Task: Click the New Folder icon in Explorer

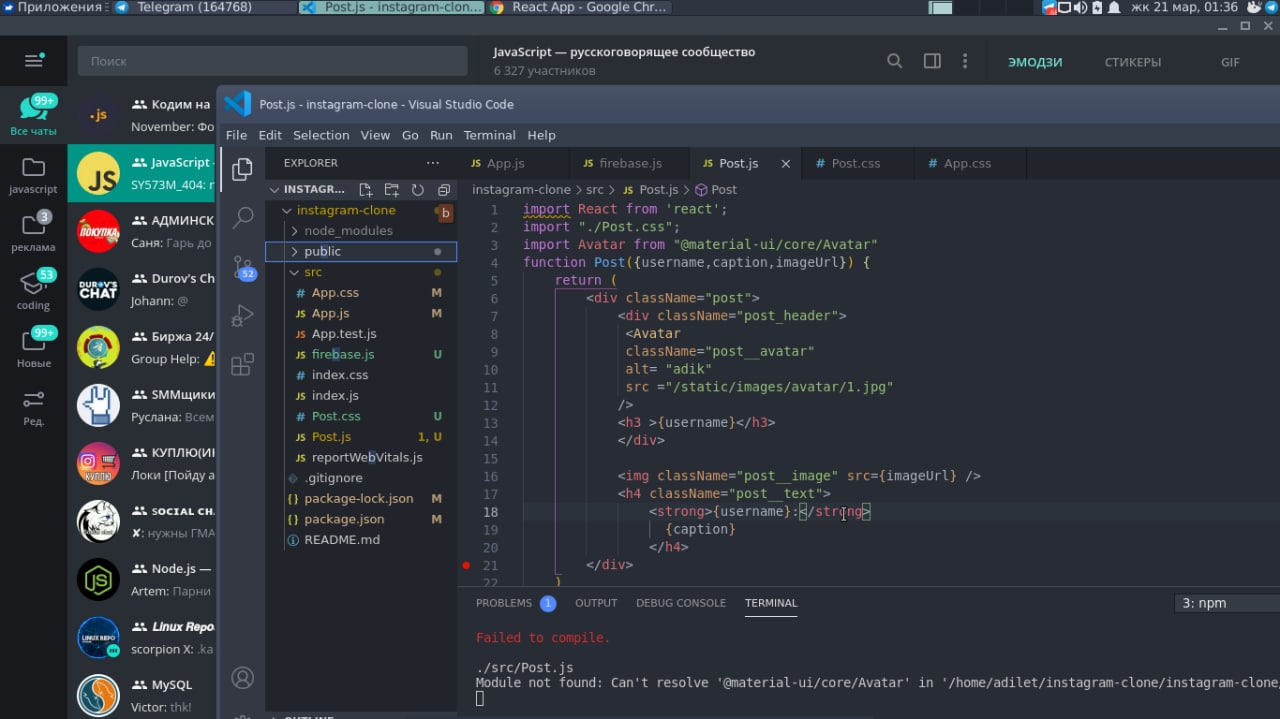Action: tap(391, 189)
